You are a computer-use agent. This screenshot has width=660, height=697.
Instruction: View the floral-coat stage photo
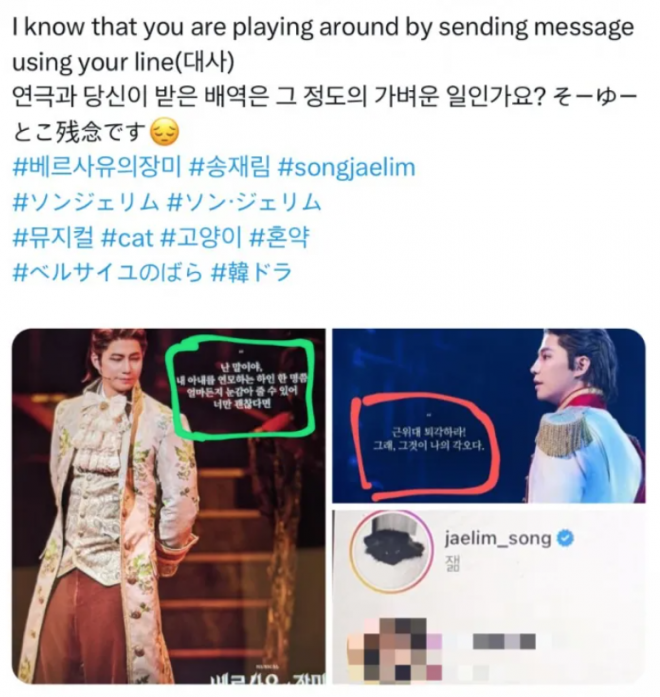(168, 506)
